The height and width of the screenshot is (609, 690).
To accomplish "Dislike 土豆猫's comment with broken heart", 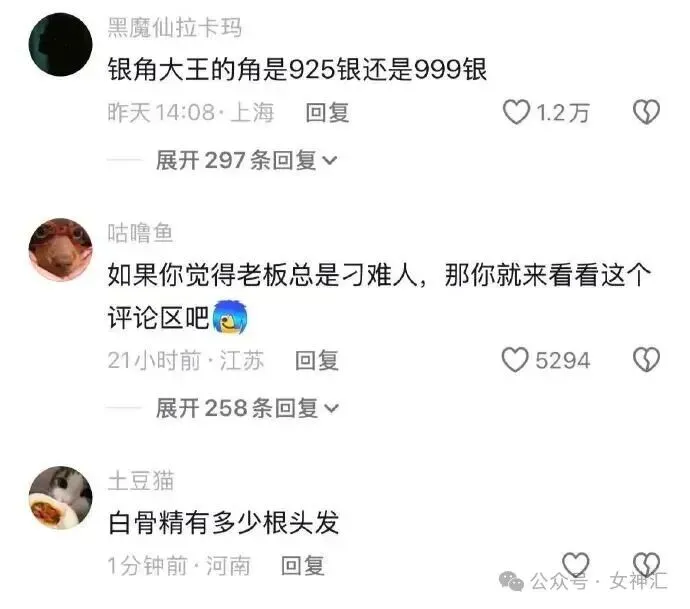I will coord(646,564).
